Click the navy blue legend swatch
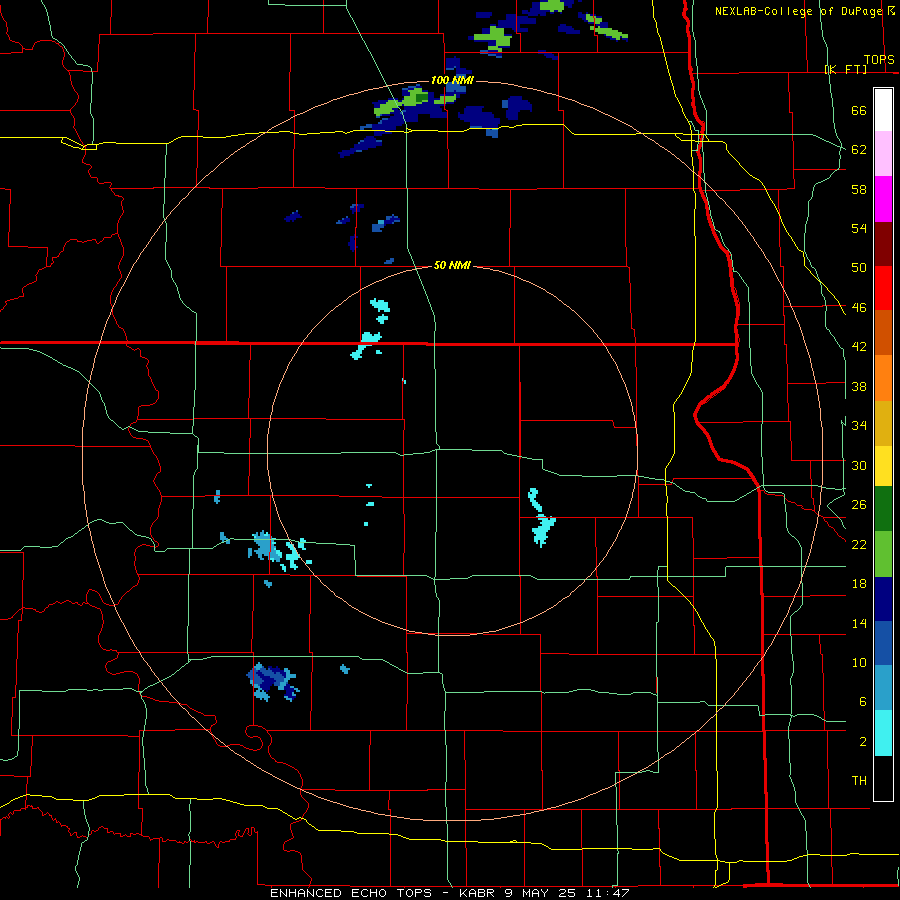 (x=883, y=599)
